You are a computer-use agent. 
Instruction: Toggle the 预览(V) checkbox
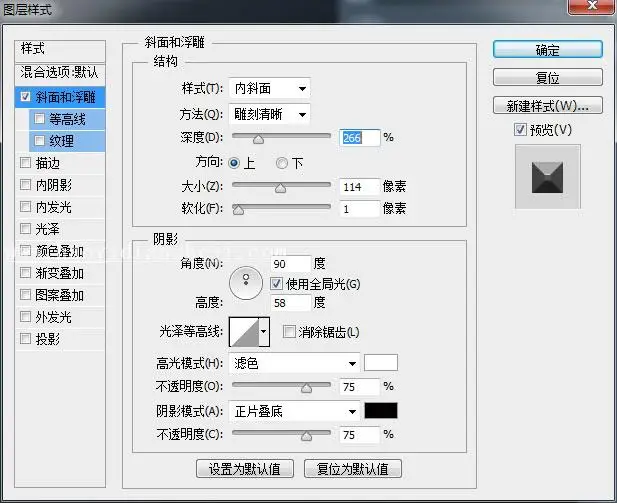(520, 129)
